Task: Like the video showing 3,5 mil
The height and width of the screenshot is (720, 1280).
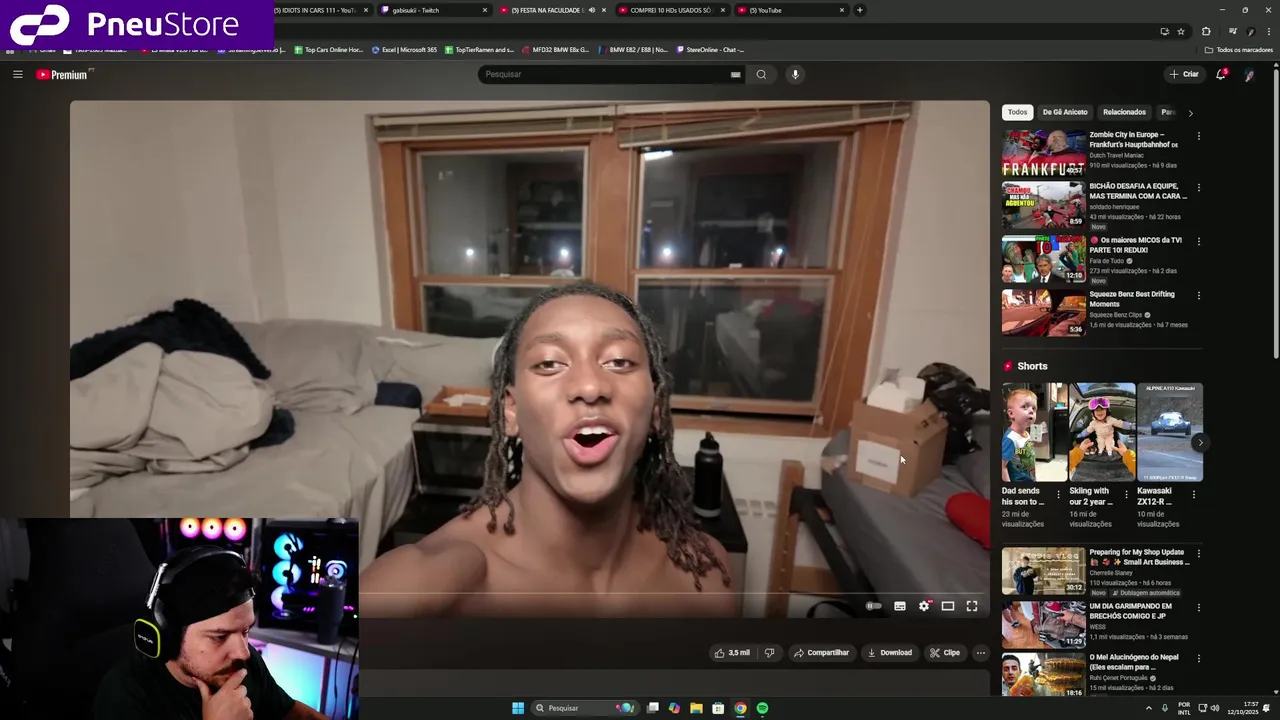Action: click(732, 653)
